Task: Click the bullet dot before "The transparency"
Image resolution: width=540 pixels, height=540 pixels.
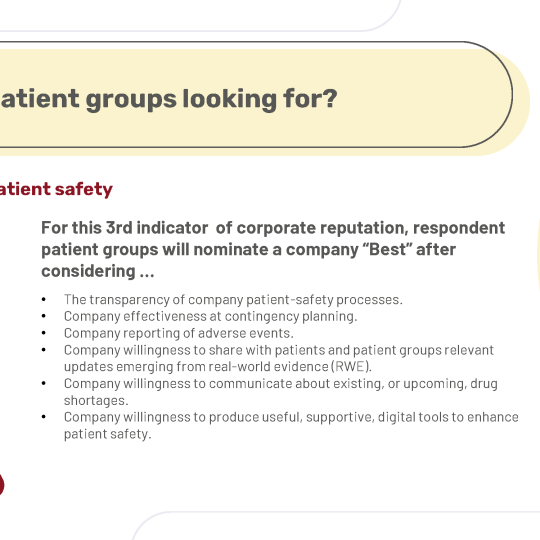Action: pyautogui.click(x=43, y=300)
